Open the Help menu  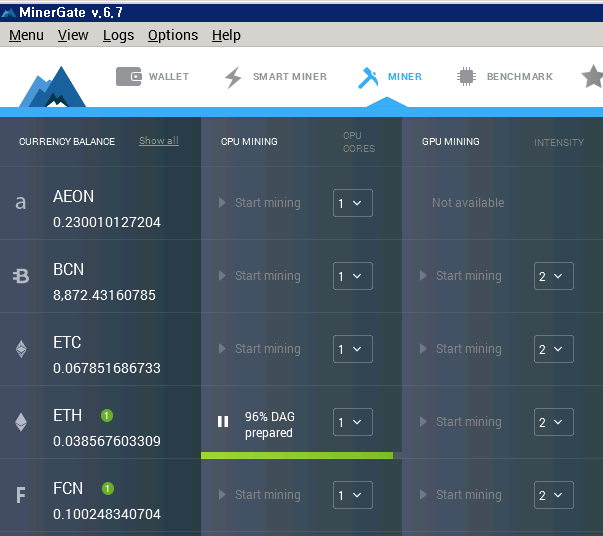pos(226,35)
